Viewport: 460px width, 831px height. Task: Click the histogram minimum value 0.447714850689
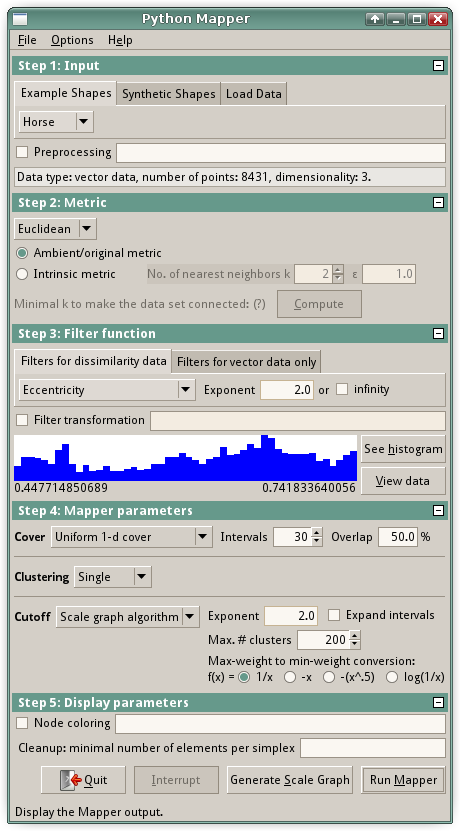point(61,488)
